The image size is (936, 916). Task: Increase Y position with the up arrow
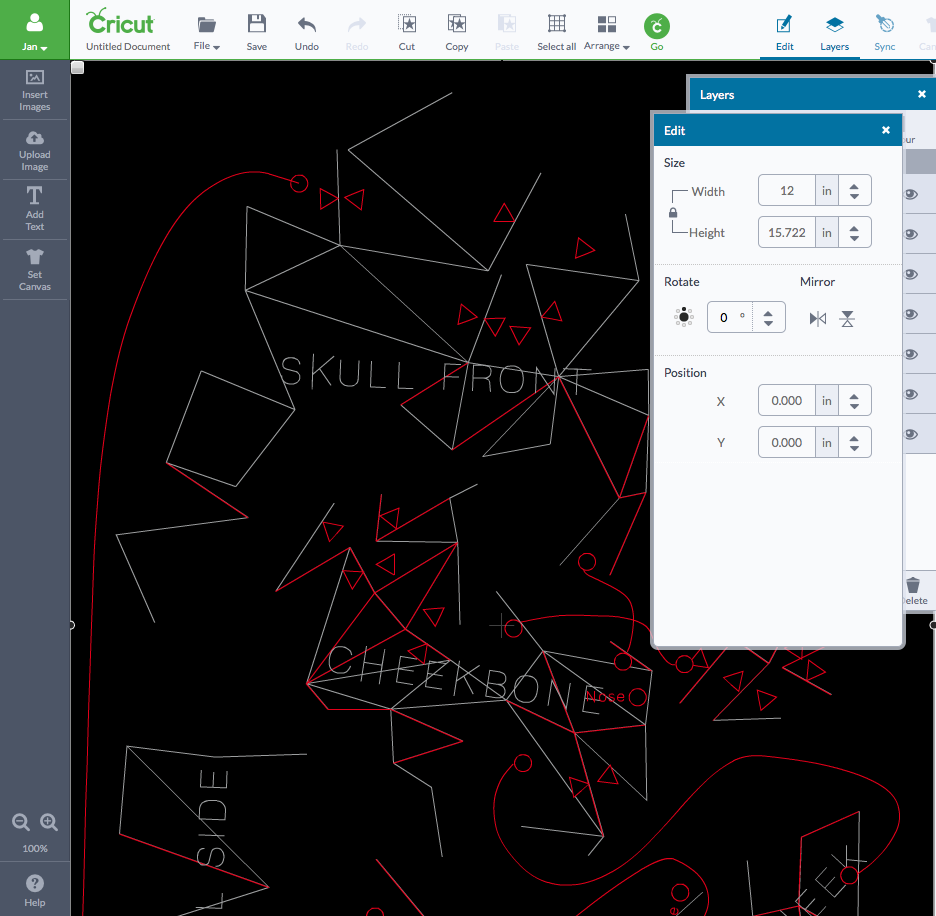coord(854,438)
